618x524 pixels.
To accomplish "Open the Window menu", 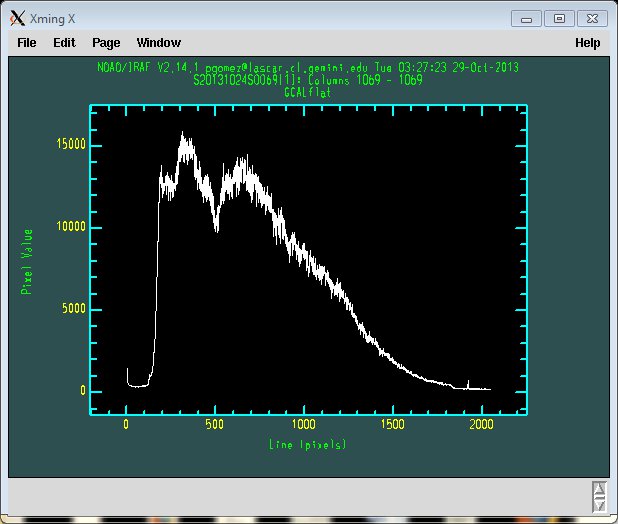I will coord(158,43).
